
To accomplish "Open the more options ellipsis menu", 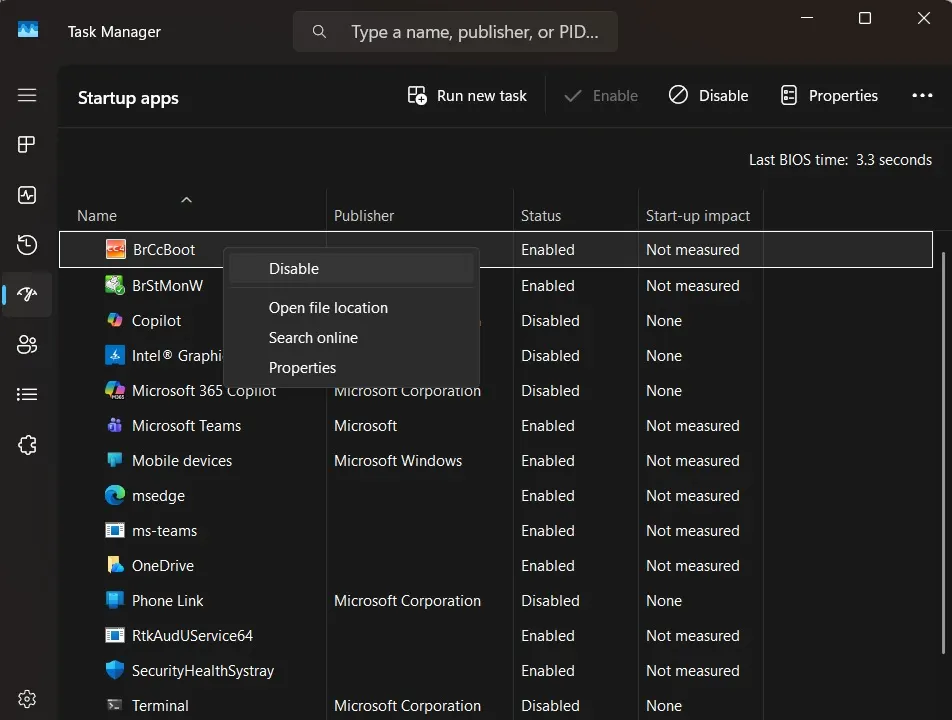I will [x=921, y=95].
